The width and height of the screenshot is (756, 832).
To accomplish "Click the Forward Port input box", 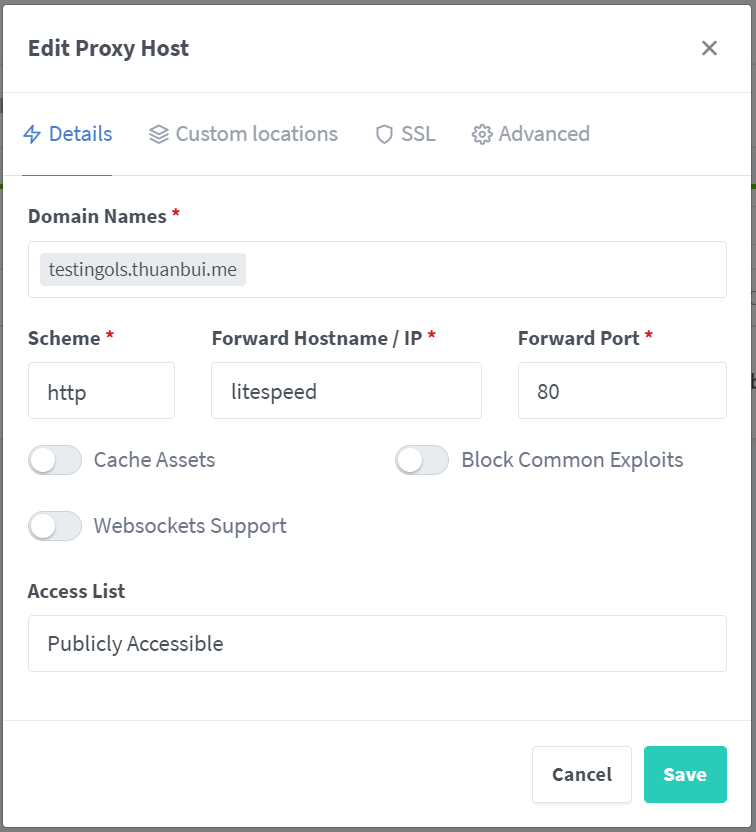I will 622,391.
